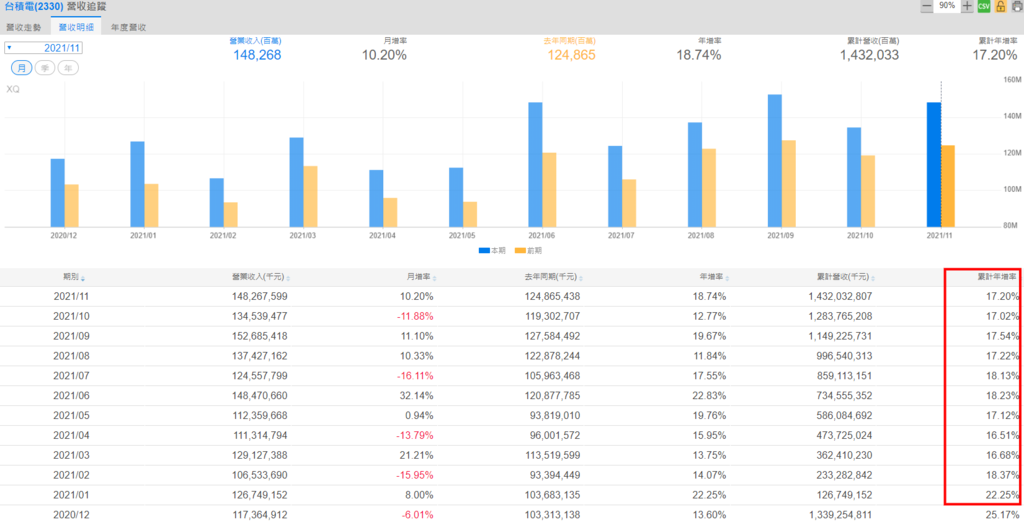Click the 2021/08 x-axis label
Screen dimensions: 1024x522
pyautogui.click(x=701, y=235)
